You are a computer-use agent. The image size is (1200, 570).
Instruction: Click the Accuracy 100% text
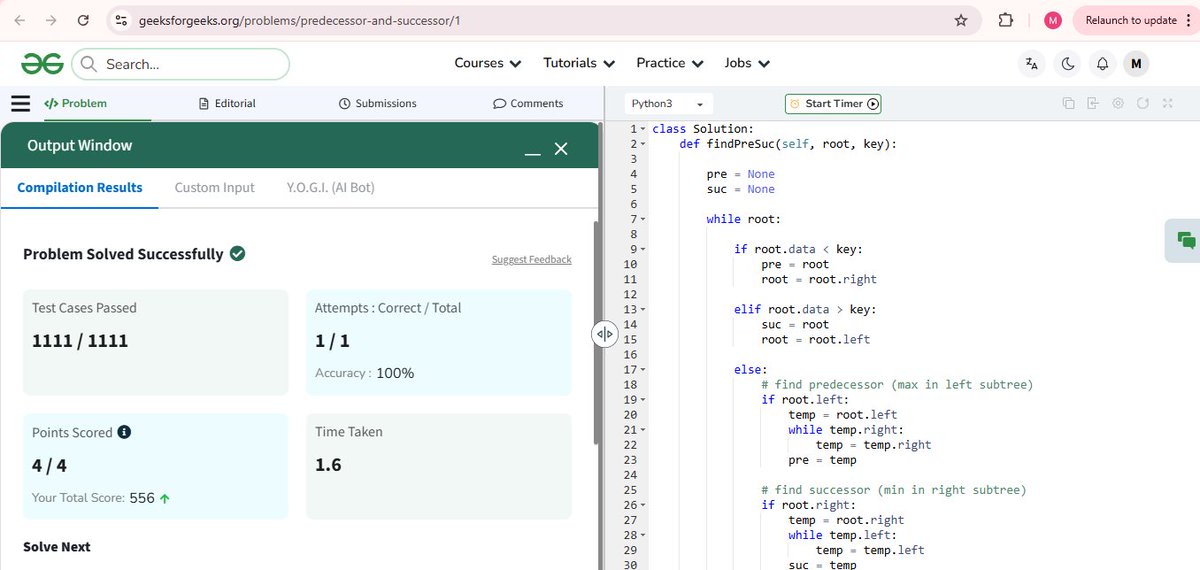tap(364, 373)
